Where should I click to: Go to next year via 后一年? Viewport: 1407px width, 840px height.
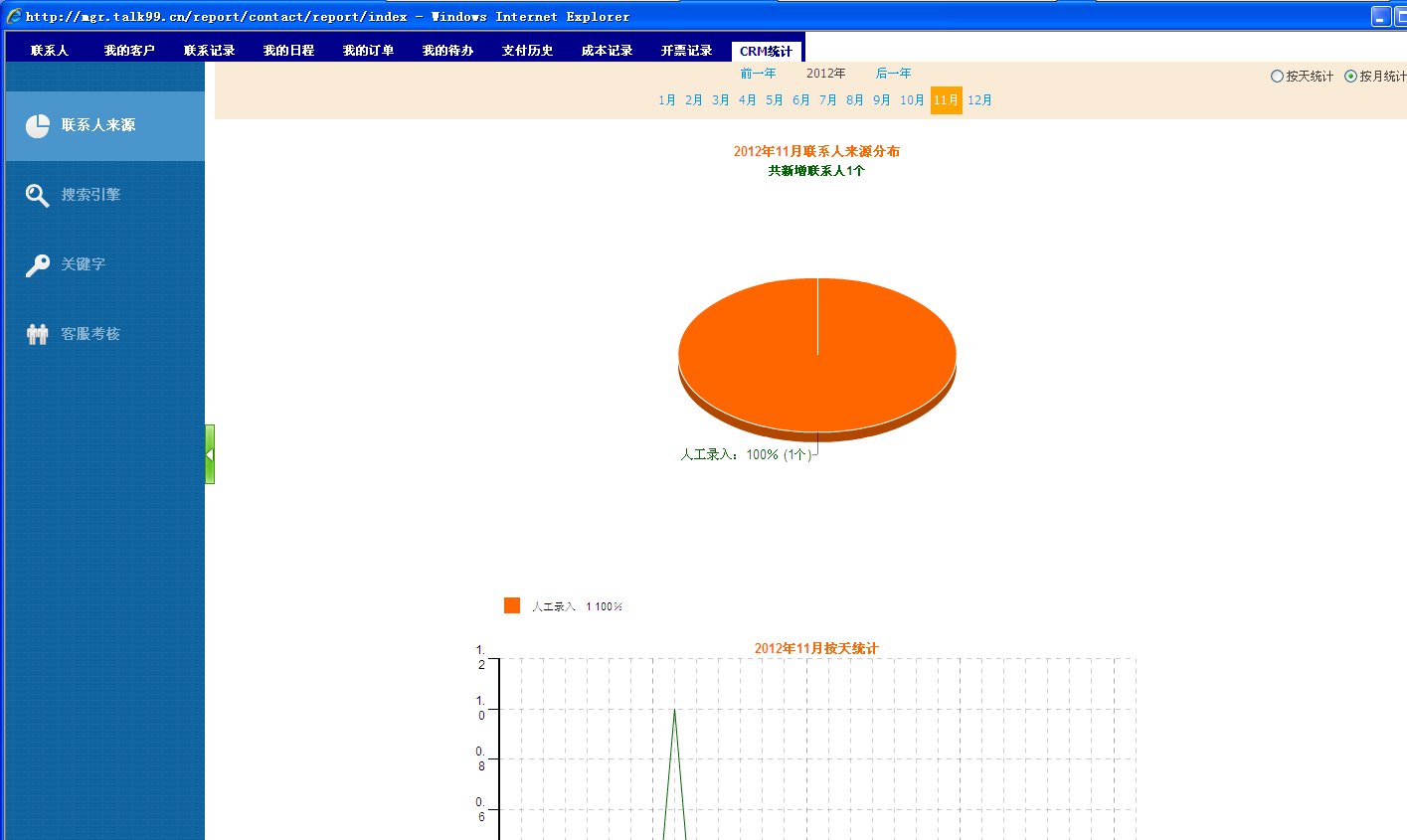coord(893,74)
